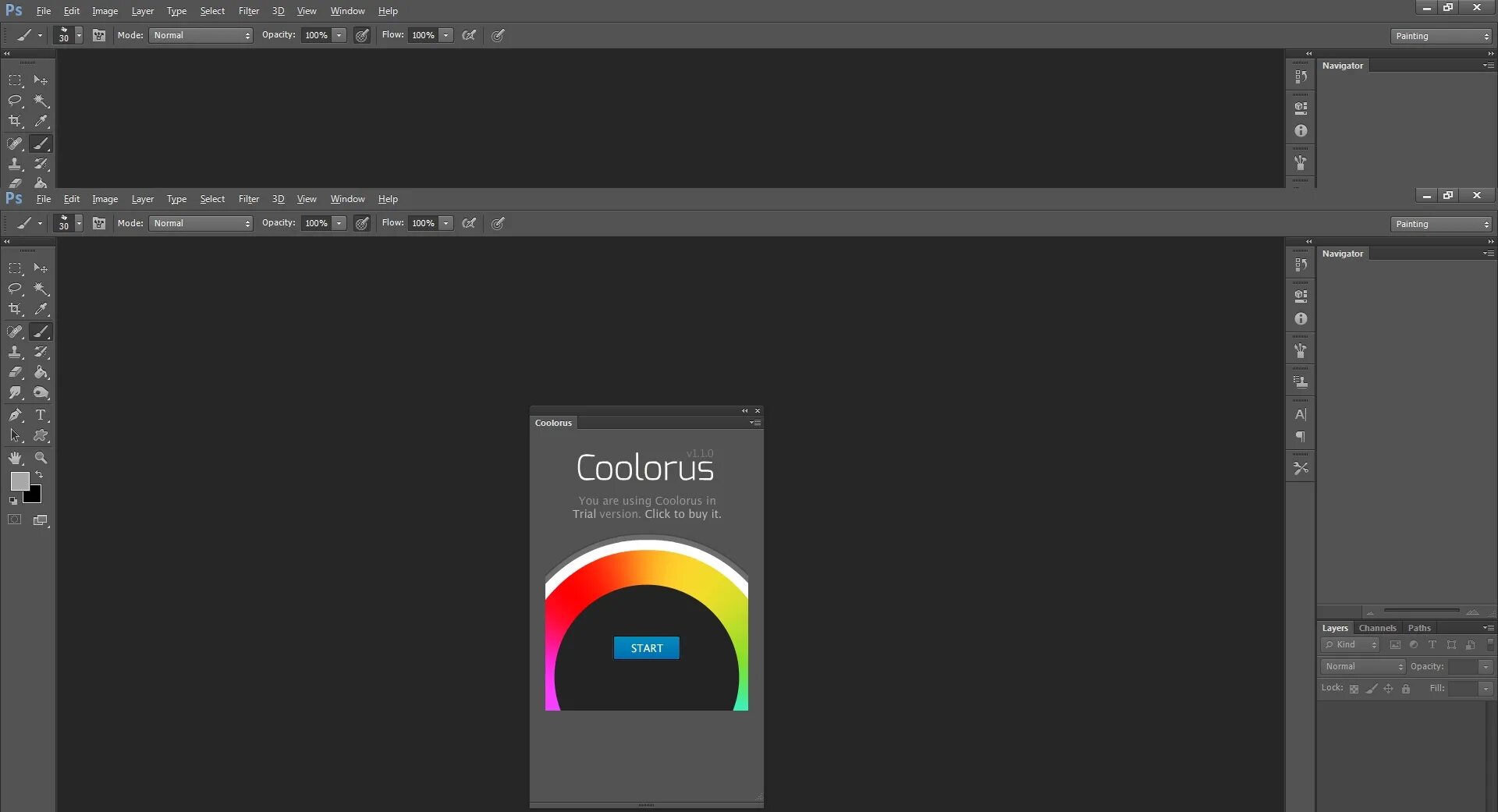Select the Move tool in front window

click(x=41, y=268)
